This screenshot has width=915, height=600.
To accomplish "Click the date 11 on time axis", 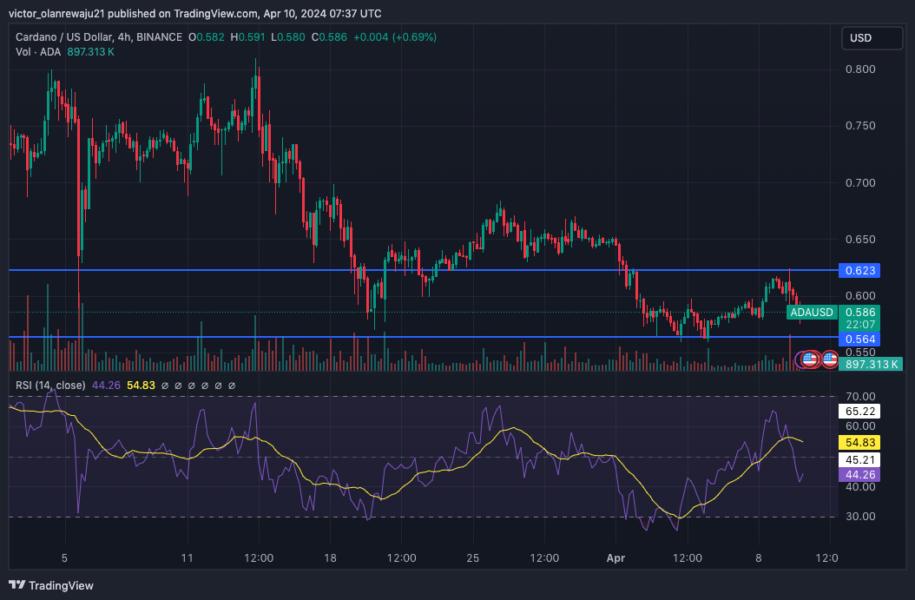I will (187, 558).
